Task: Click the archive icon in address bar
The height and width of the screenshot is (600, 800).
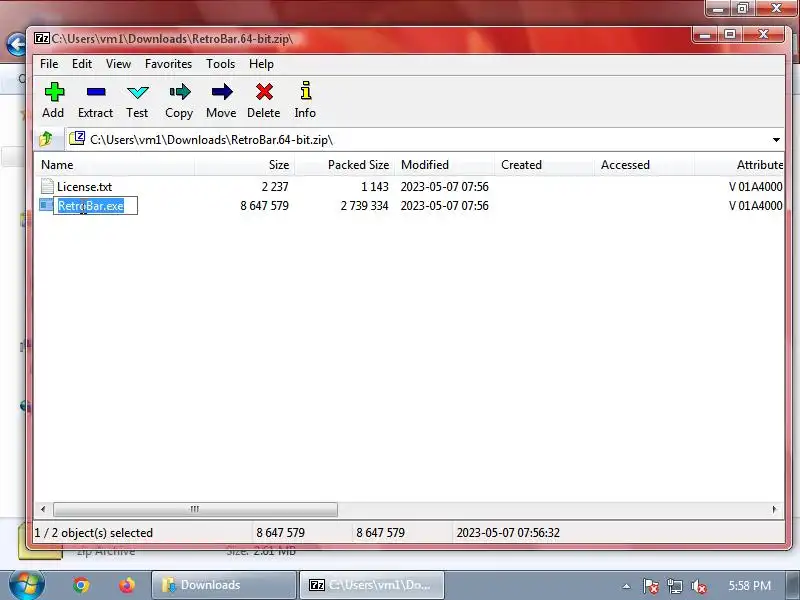Action: (x=77, y=138)
